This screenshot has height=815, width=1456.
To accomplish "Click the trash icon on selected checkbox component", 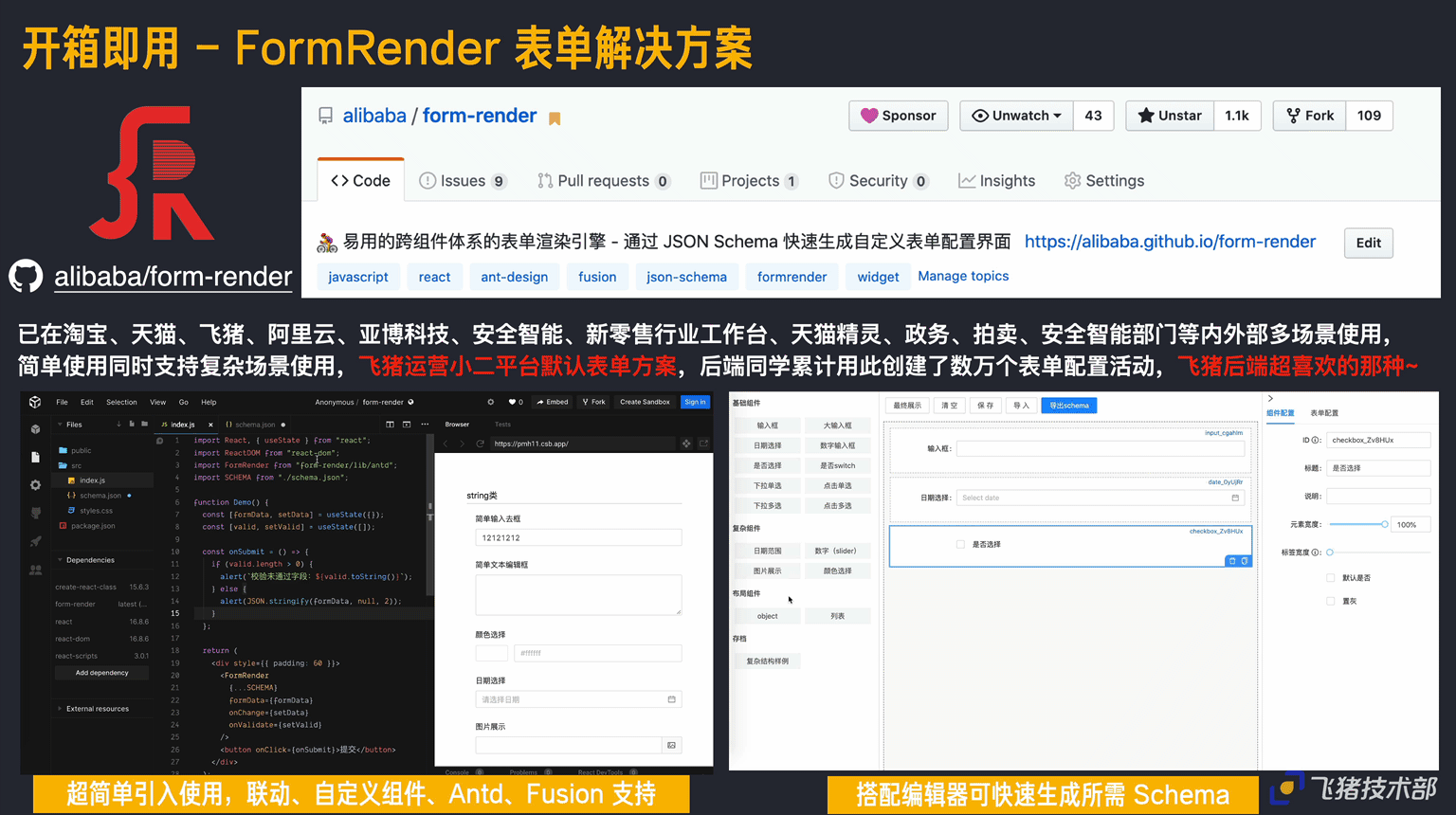I will tap(1232, 561).
